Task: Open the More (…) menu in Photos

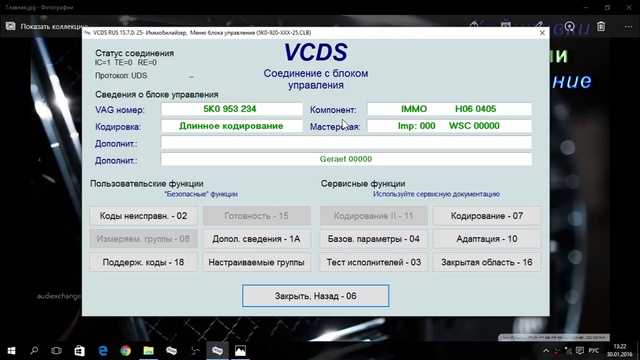Action: [x=628, y=27]
